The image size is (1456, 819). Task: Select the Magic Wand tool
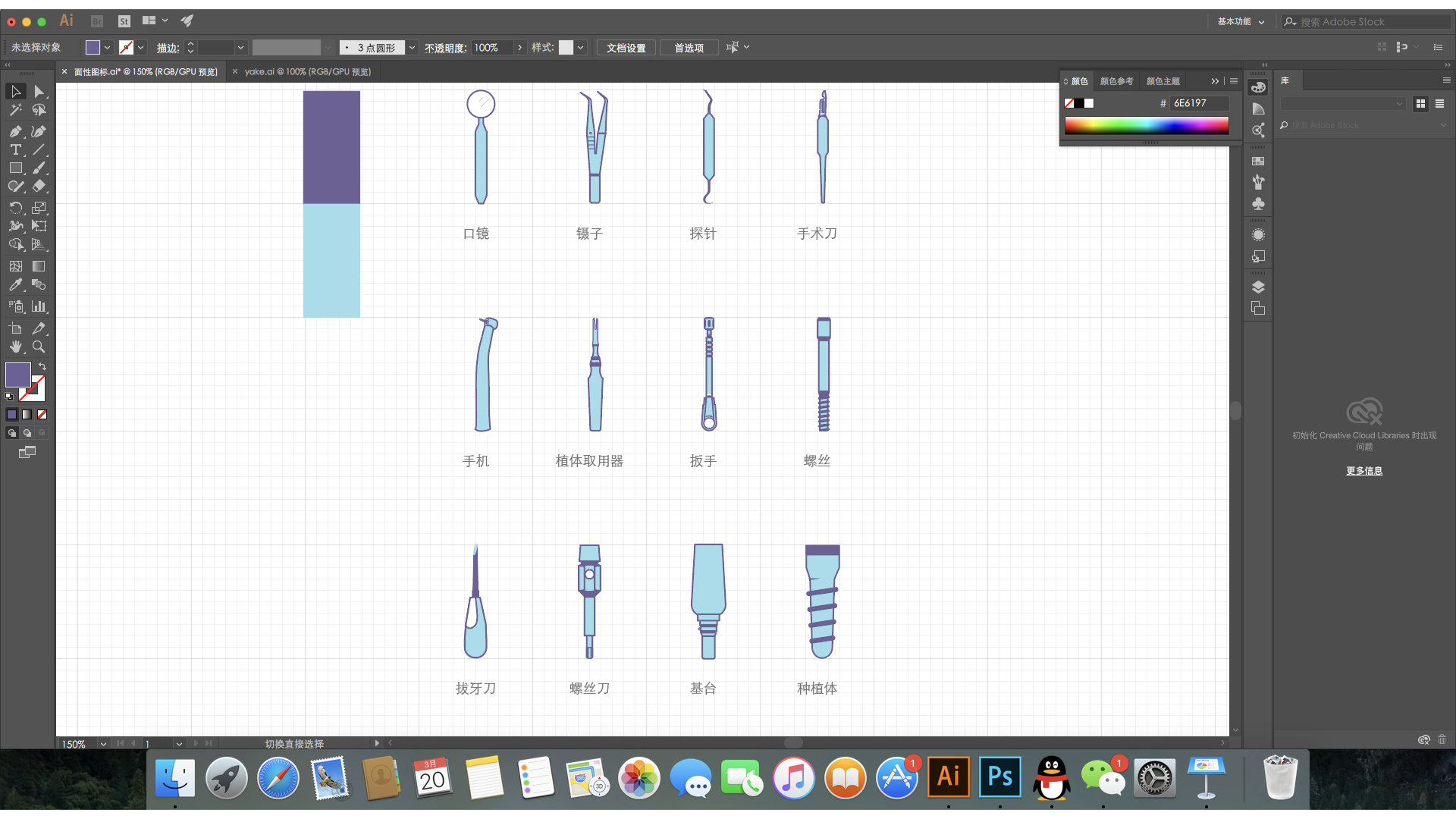[x=15, y=111]
